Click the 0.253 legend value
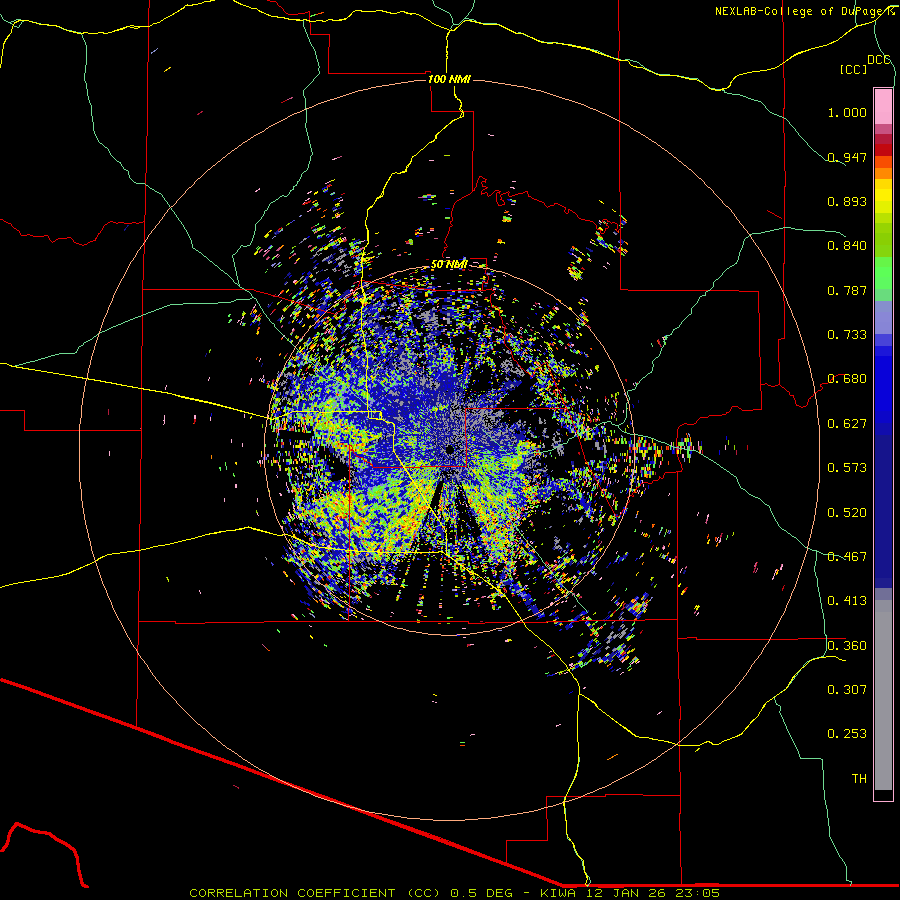 pos(847,734)
